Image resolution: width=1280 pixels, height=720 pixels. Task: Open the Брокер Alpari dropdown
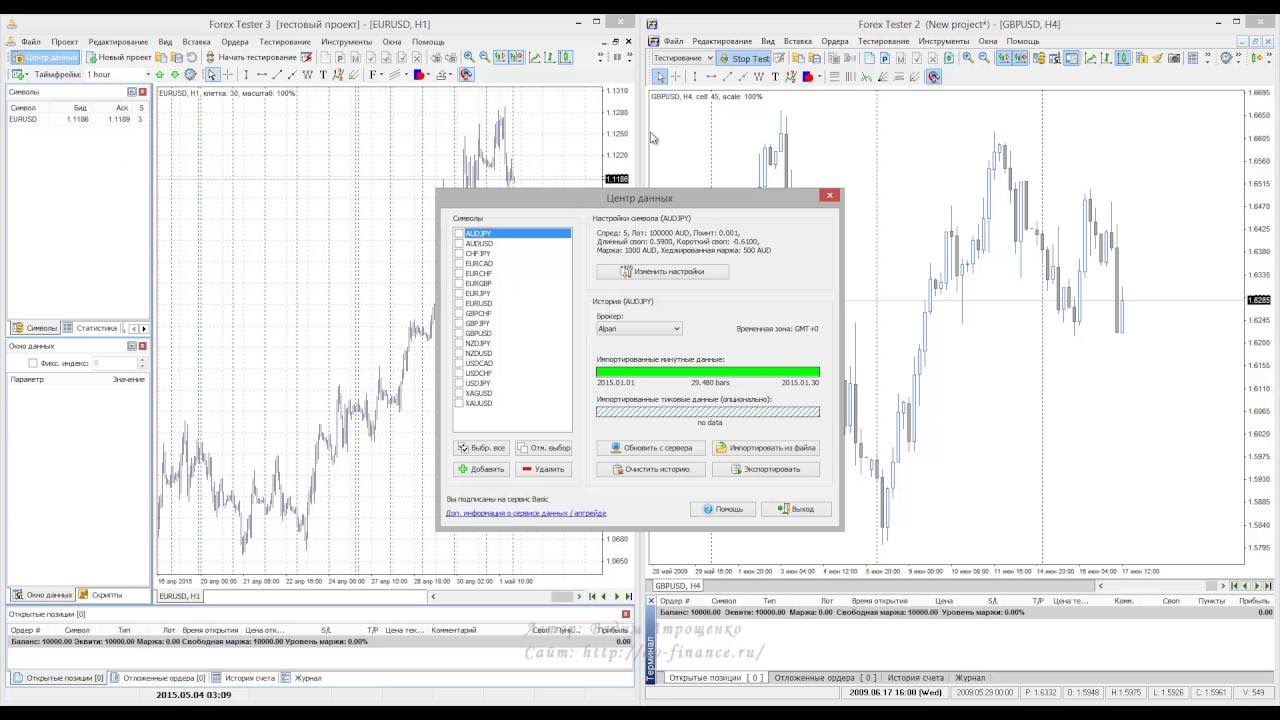[639, 328]
